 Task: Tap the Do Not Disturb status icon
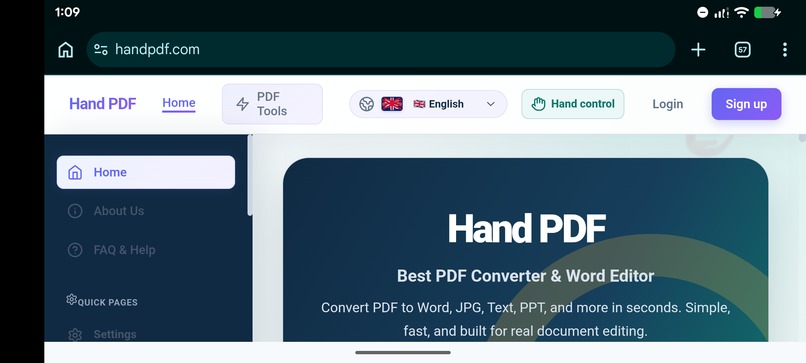coord(702,12)
